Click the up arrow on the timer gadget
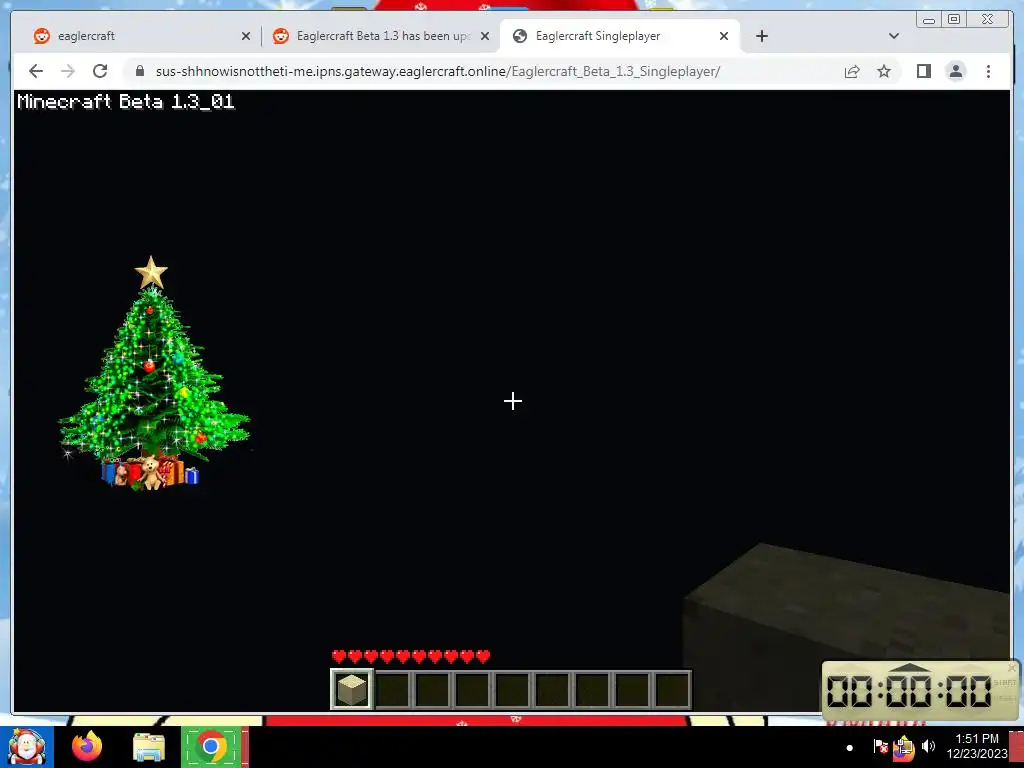 910,667
